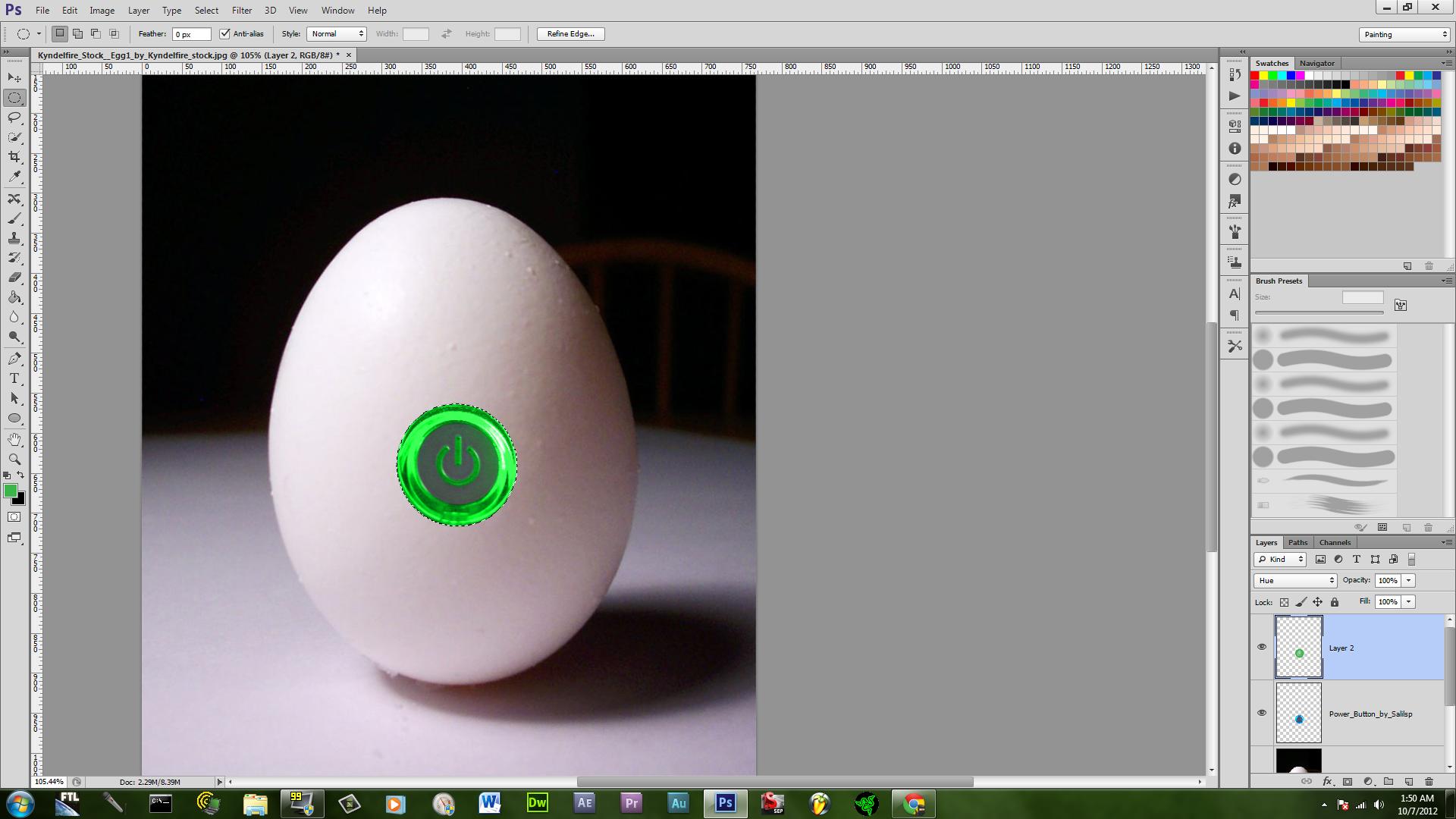Select the Hand tool
Screen dimensions: 1456x819
[x=14, y=440]
